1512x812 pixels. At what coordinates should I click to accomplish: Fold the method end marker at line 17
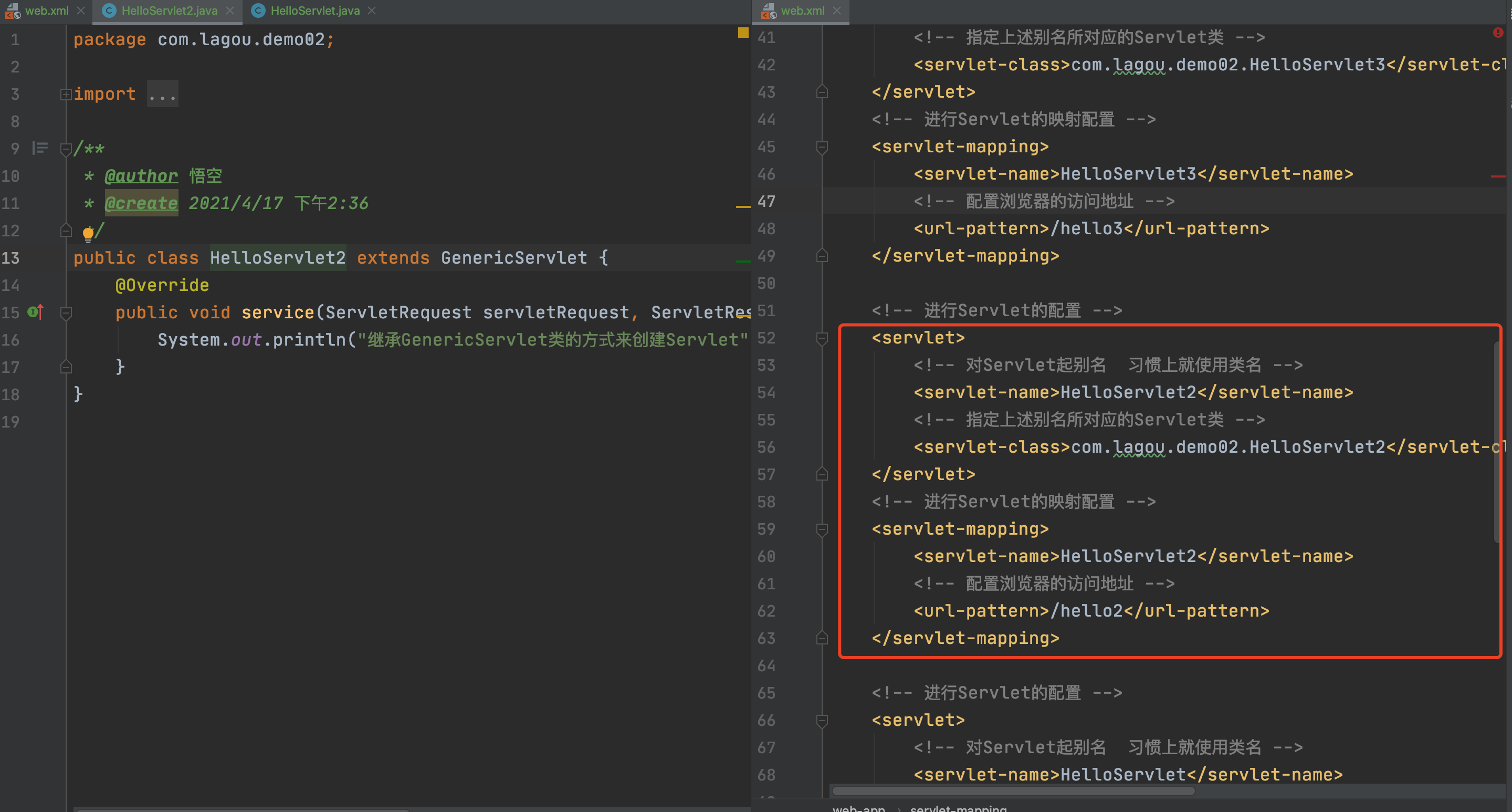pyautogui.click(x=66, y=367)
